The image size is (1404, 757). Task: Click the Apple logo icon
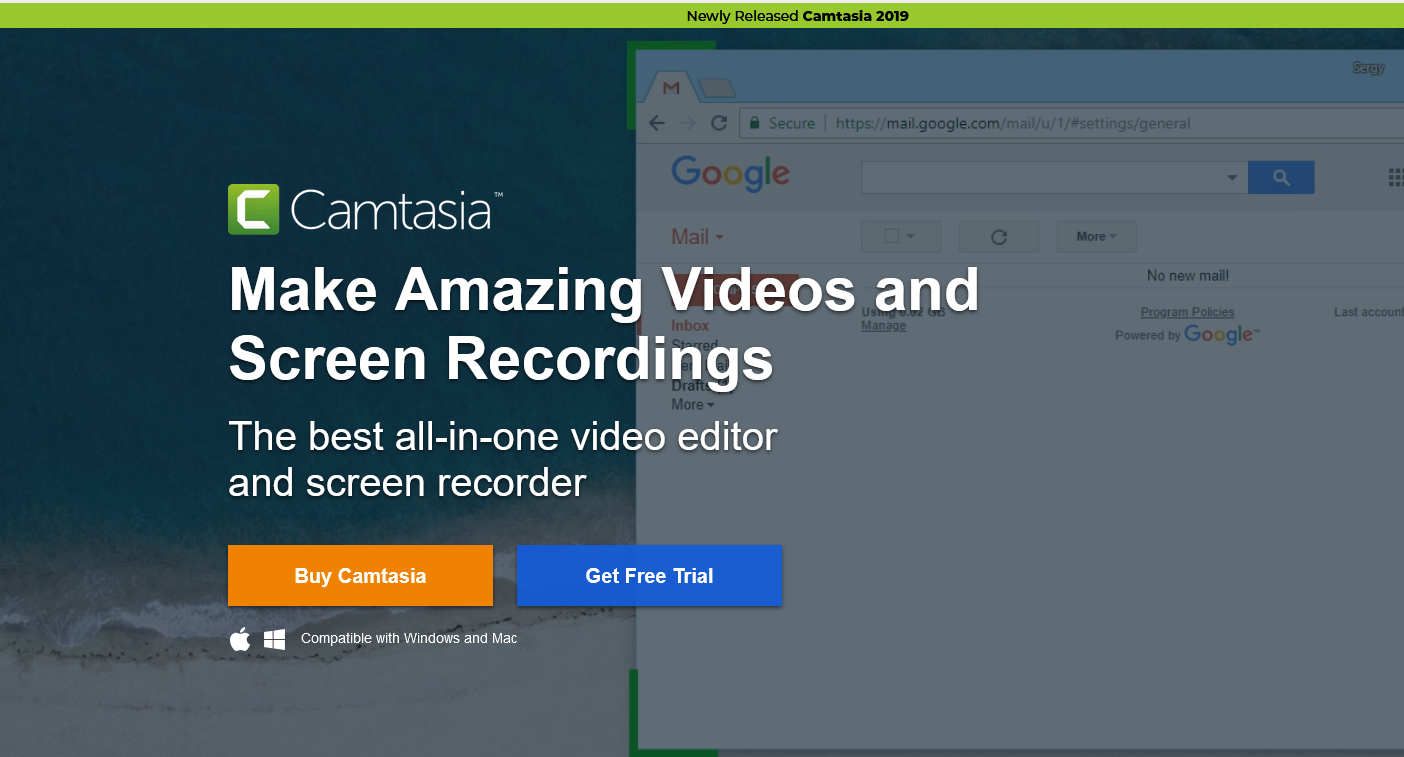coord(240,639)
